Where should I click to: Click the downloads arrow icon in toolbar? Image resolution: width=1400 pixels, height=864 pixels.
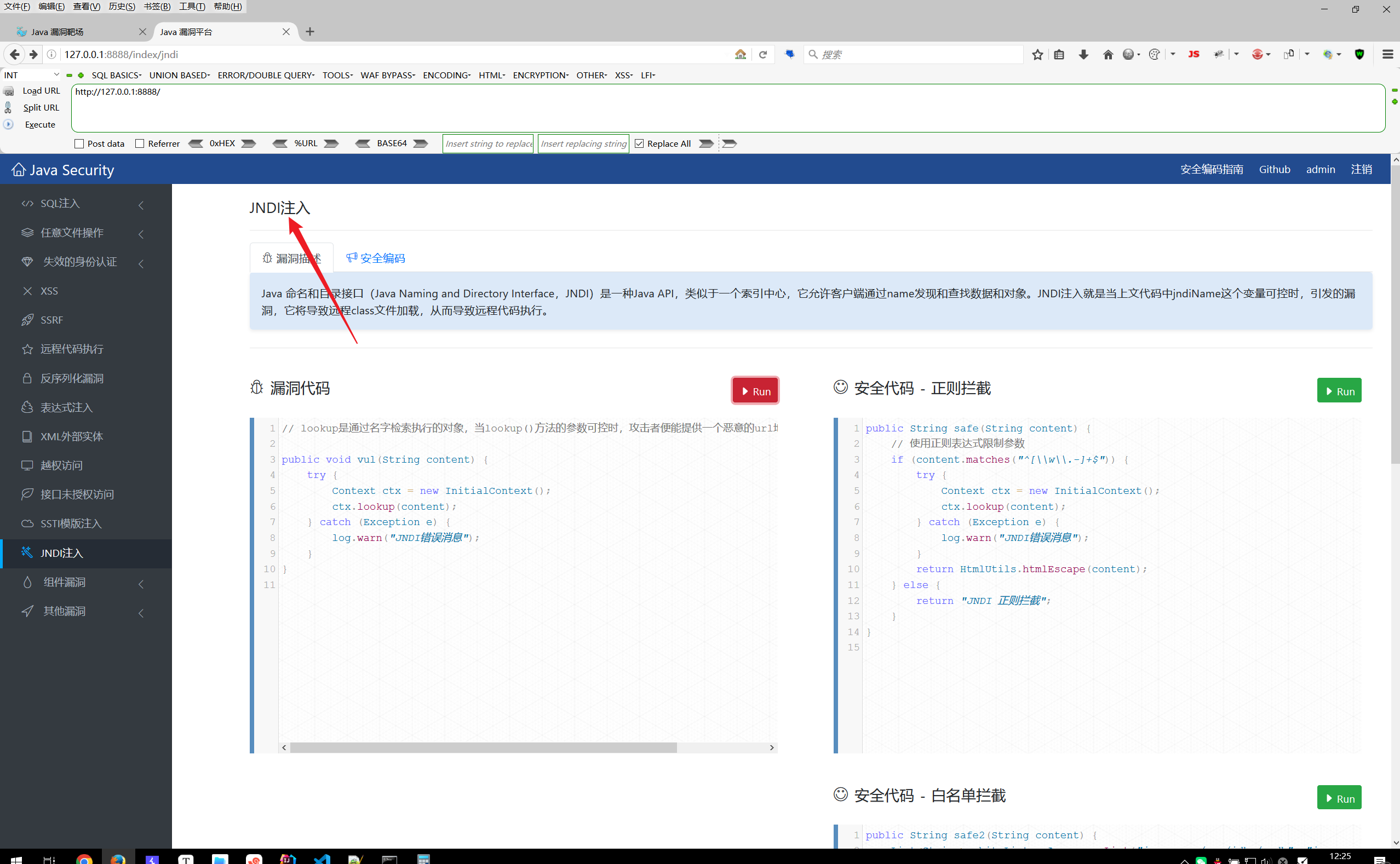pyautogui.click(x=1083, y=54)
